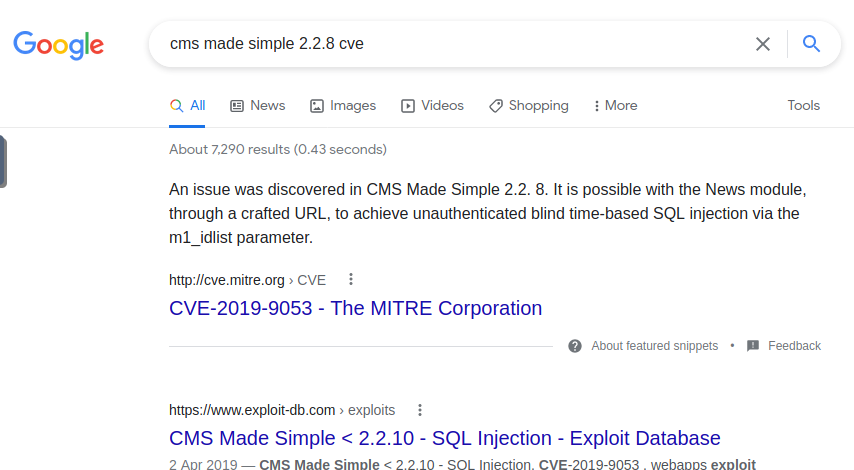854x470 pixels.
Task: Submit search with magnifying glass icon
Action: [x=811, y=44]
